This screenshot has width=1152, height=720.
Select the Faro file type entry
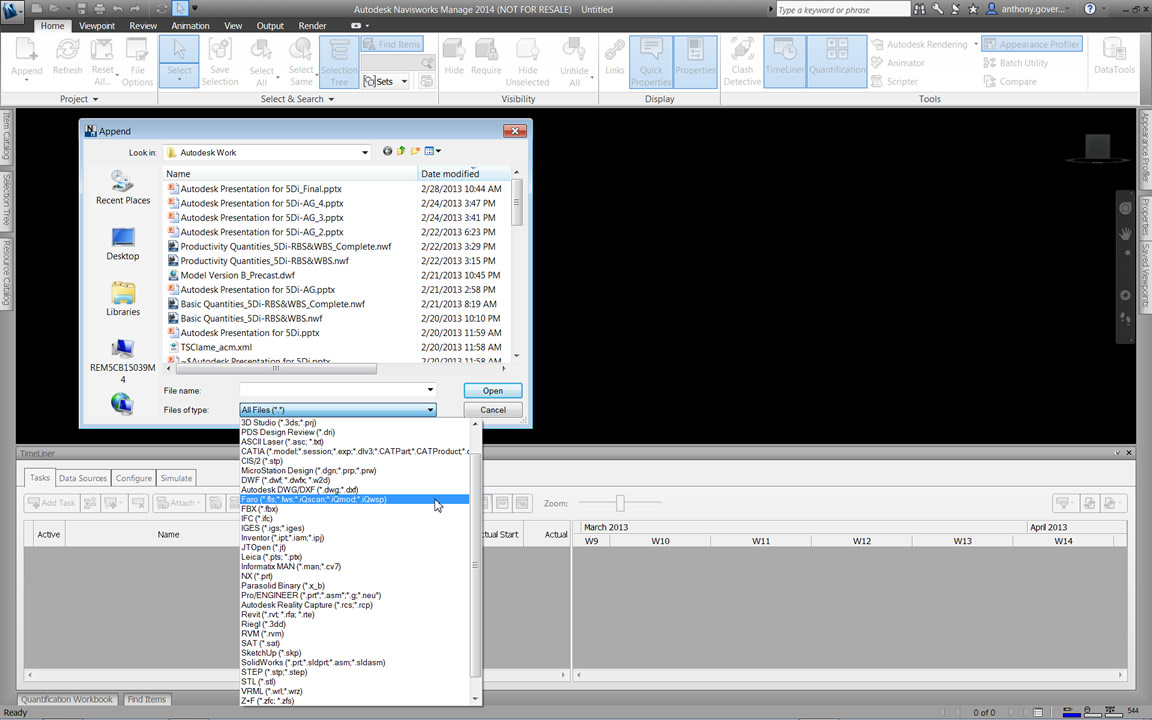[x=354, y=500]
